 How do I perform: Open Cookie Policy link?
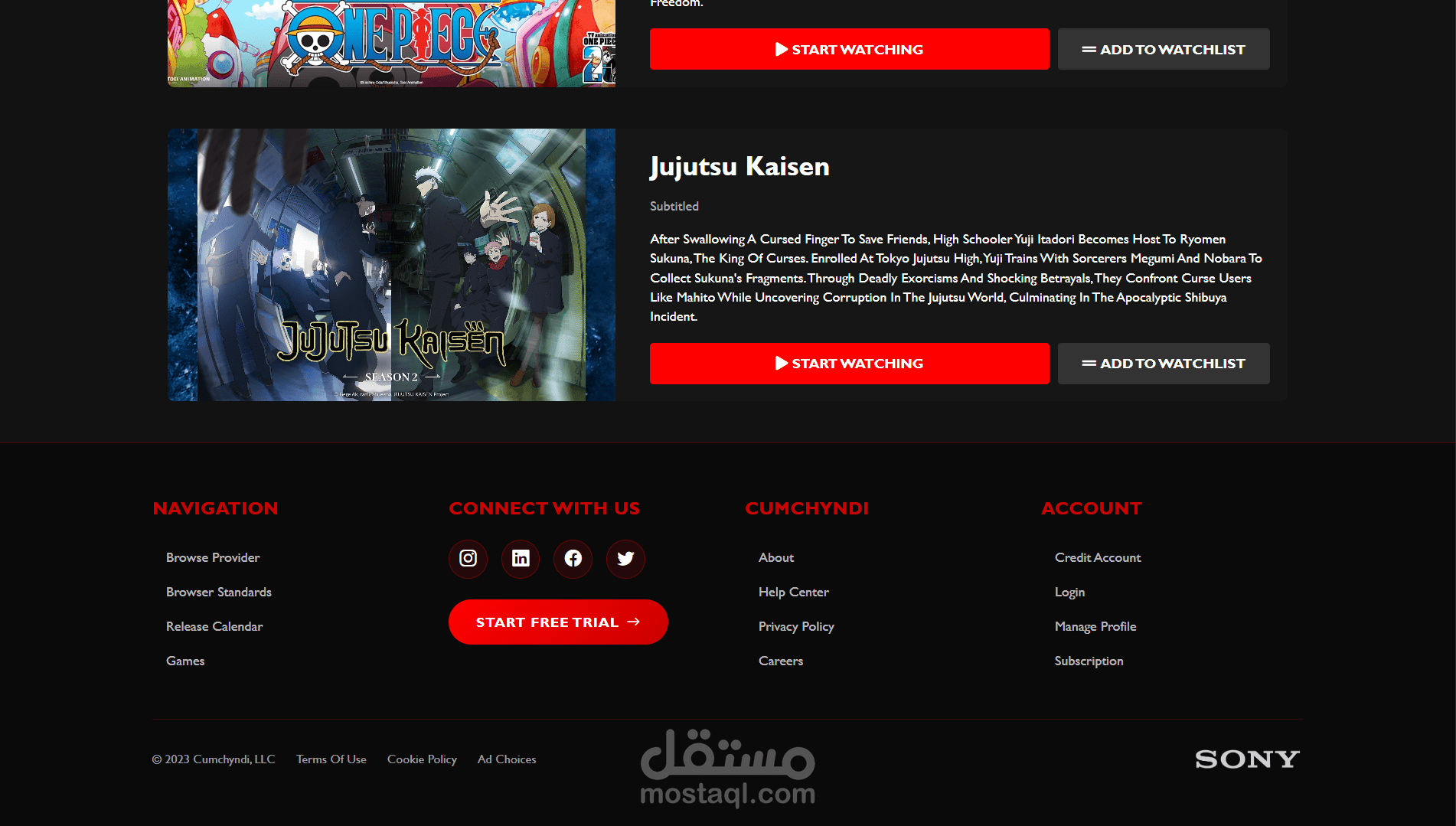point(422,759)
